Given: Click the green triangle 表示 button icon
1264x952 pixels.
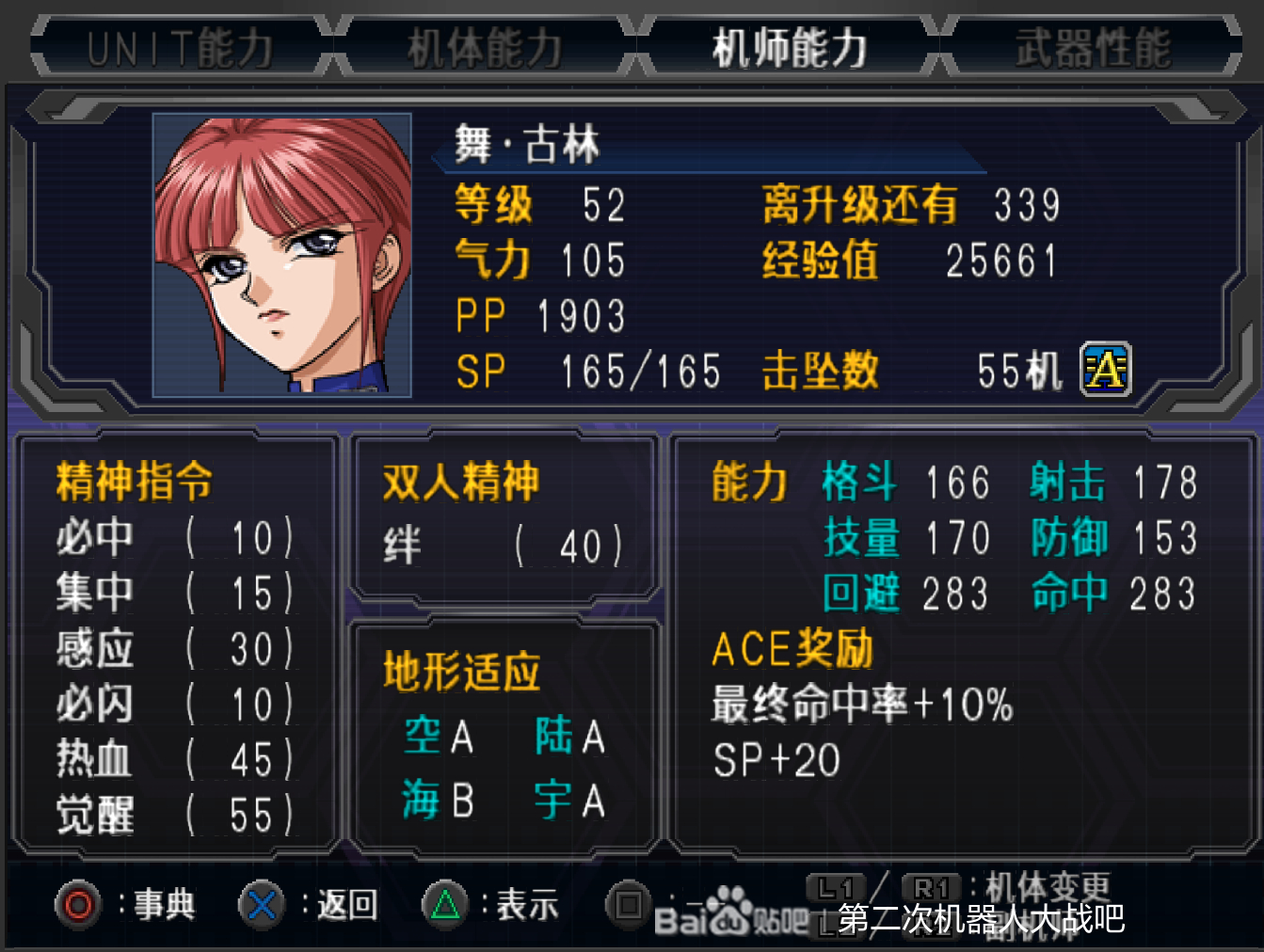Looking at the screenshot, I should point(445,905).
